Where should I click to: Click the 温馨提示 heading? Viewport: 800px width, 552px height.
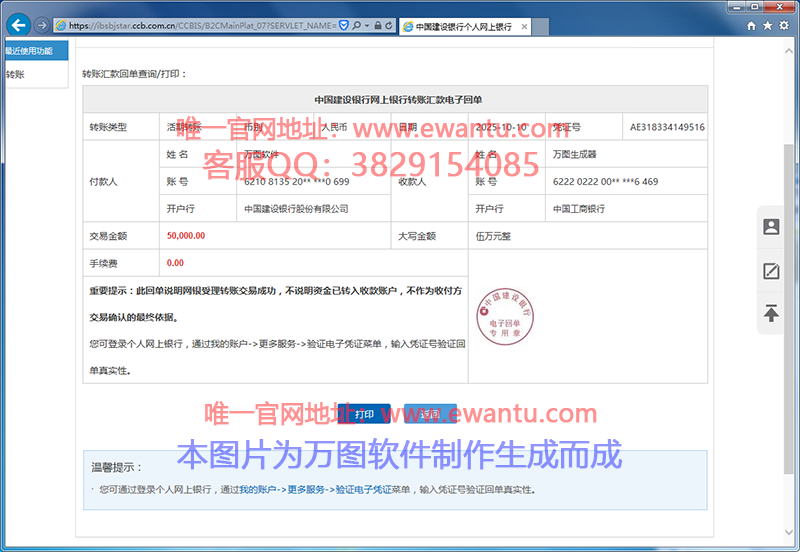point(116,467)
